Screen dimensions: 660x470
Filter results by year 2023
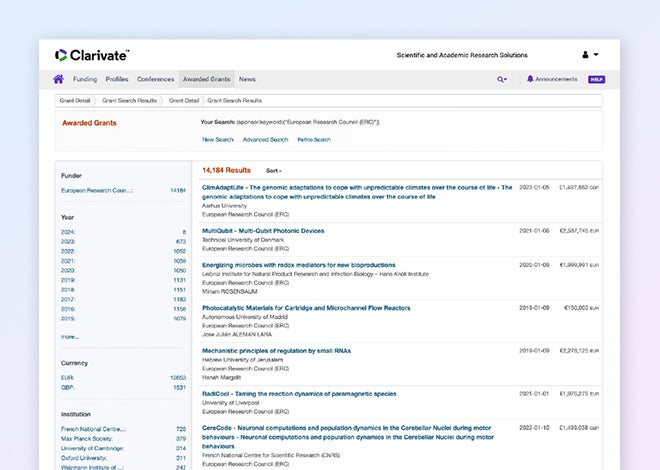tap(68, 241)
